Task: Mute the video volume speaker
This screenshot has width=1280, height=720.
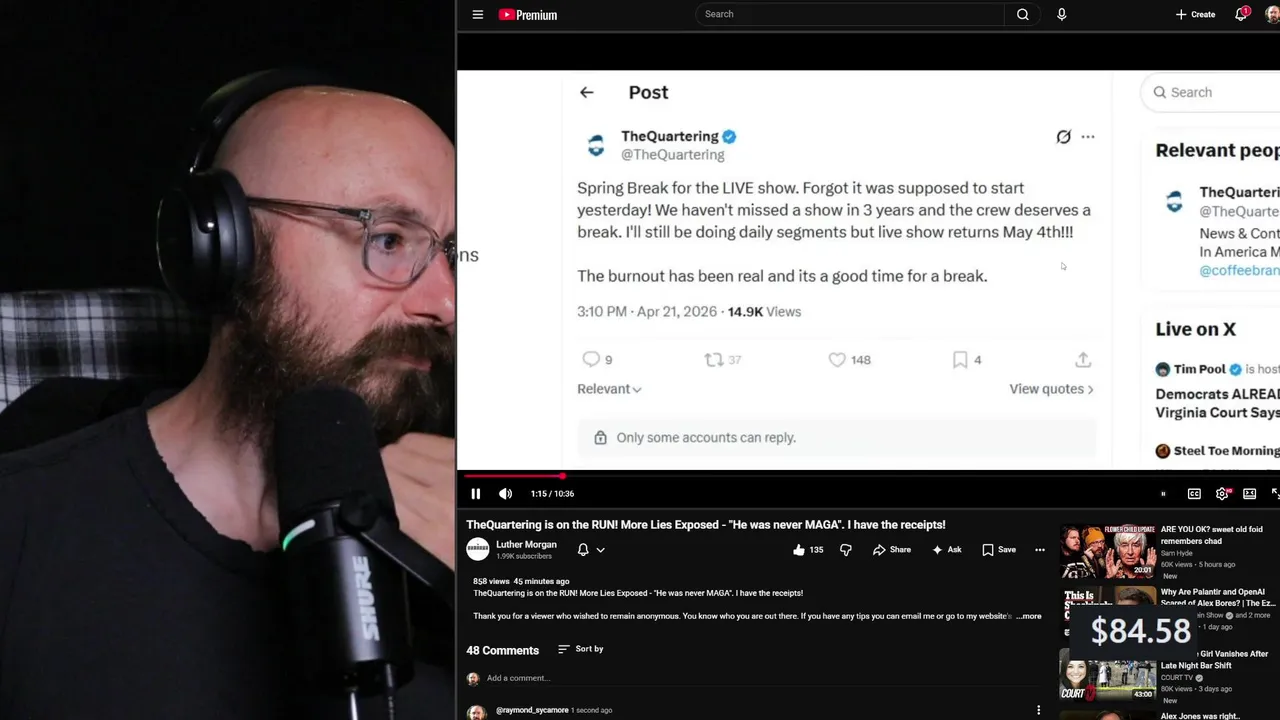Action: [506, 494]
